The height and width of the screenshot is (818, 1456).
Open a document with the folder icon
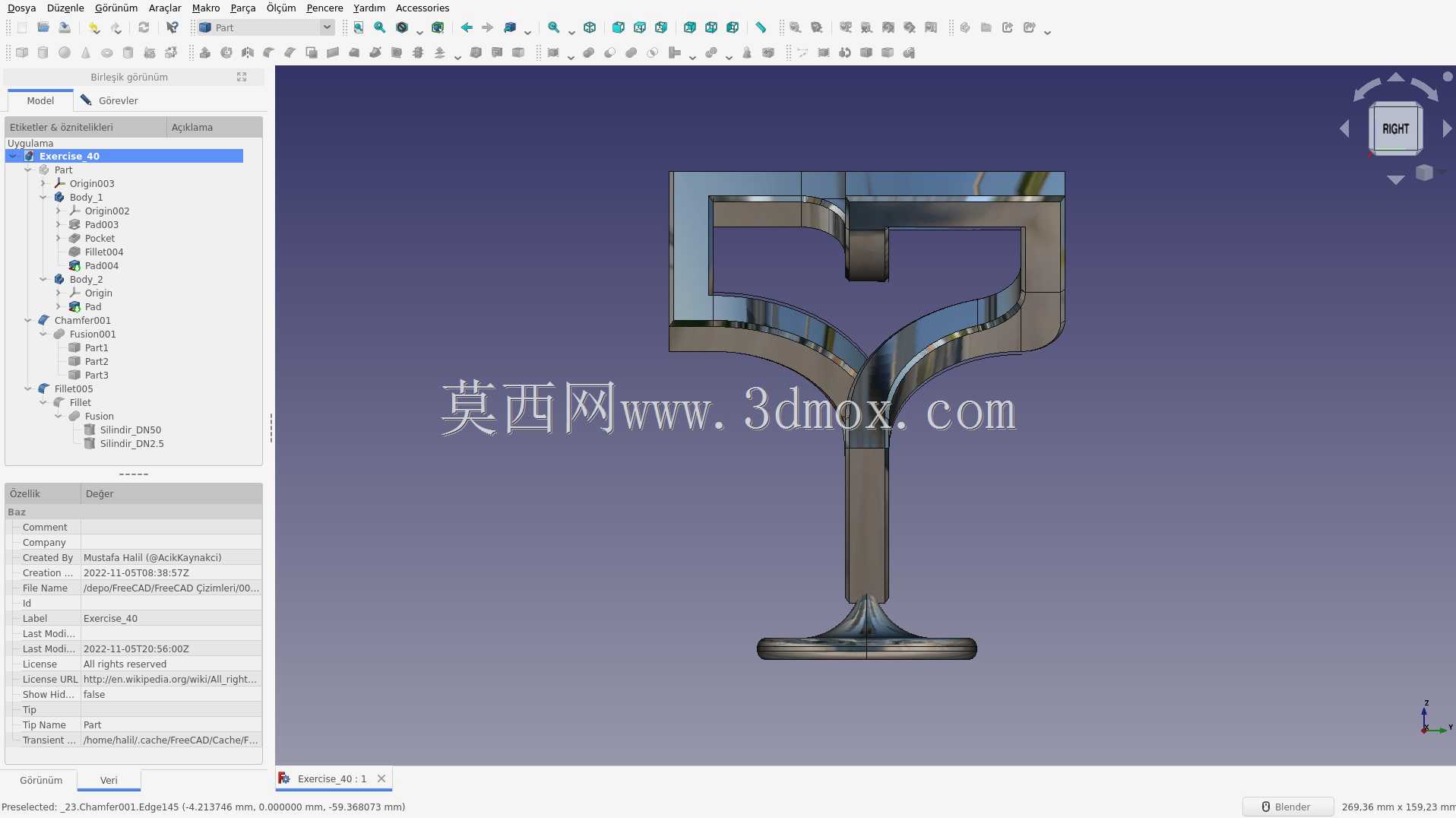point(43,27)
